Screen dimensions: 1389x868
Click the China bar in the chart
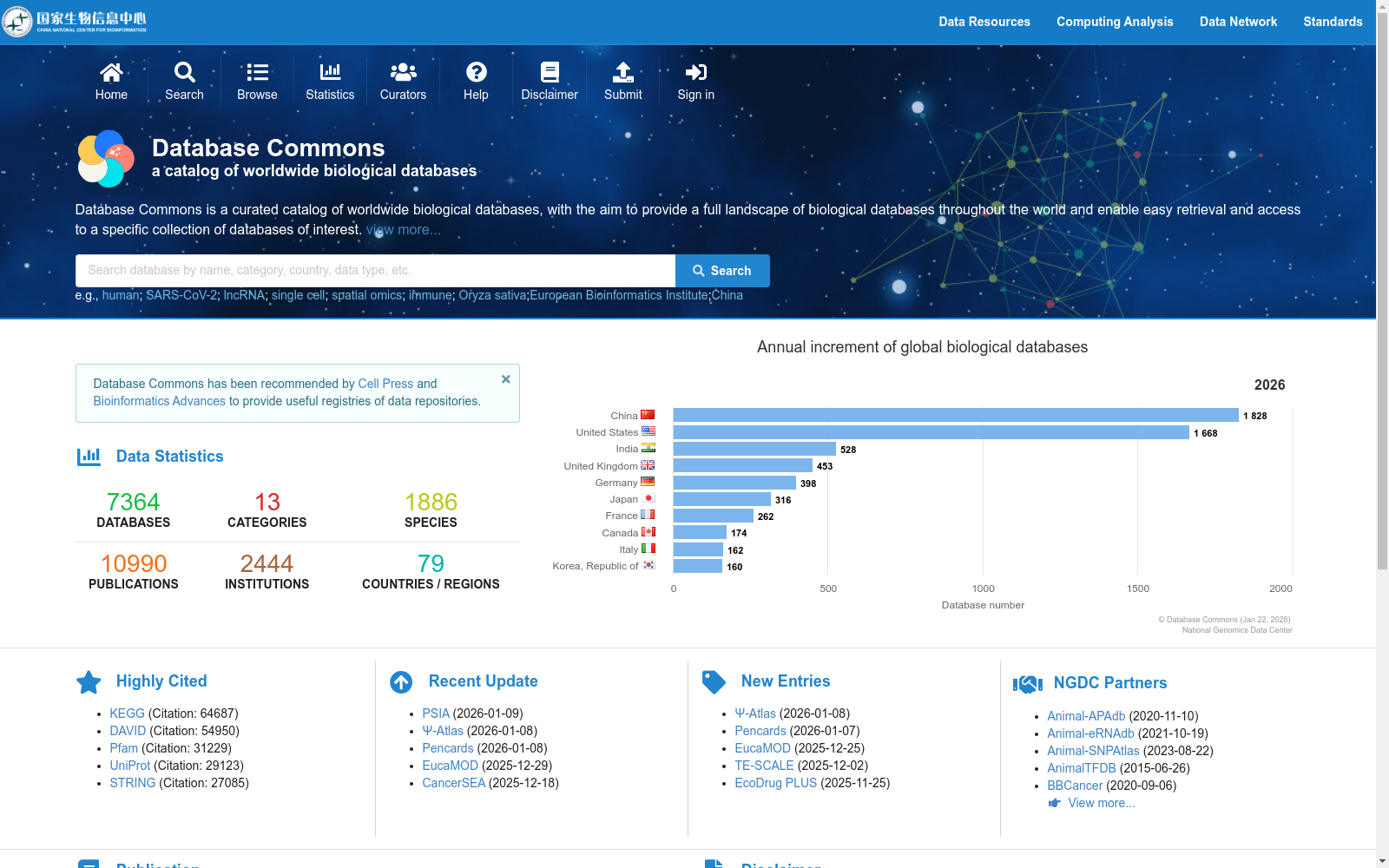pos(956,415)
